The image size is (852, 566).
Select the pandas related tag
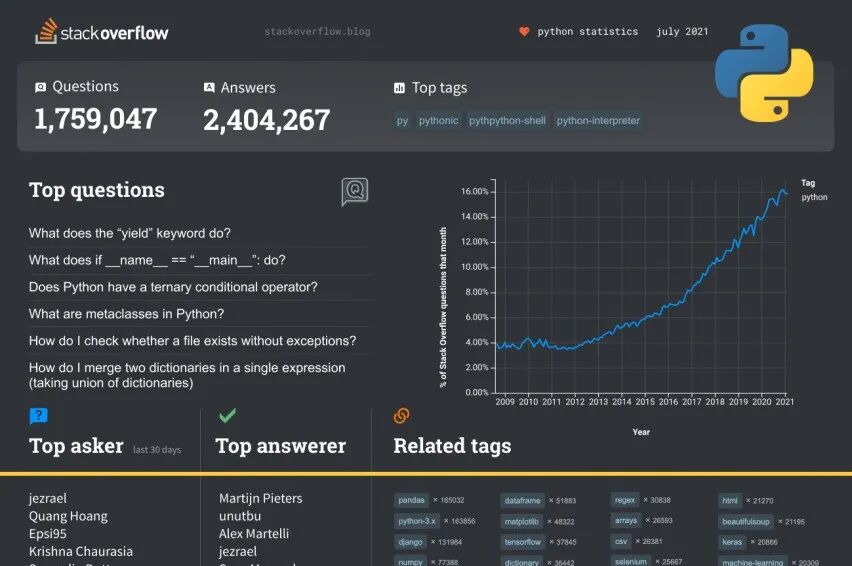(x=411, y=500)
